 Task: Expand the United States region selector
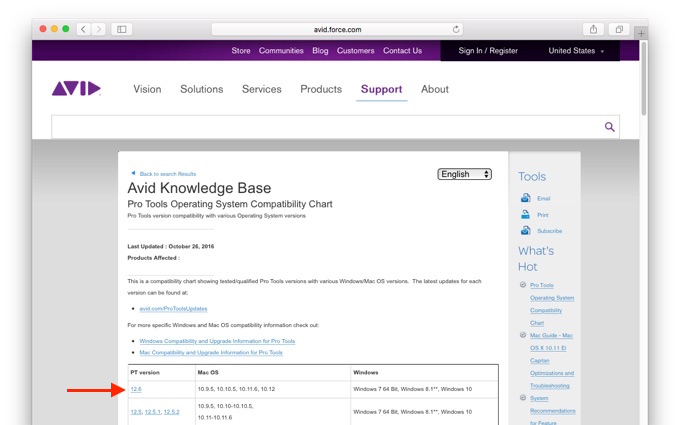pos(576,51)
